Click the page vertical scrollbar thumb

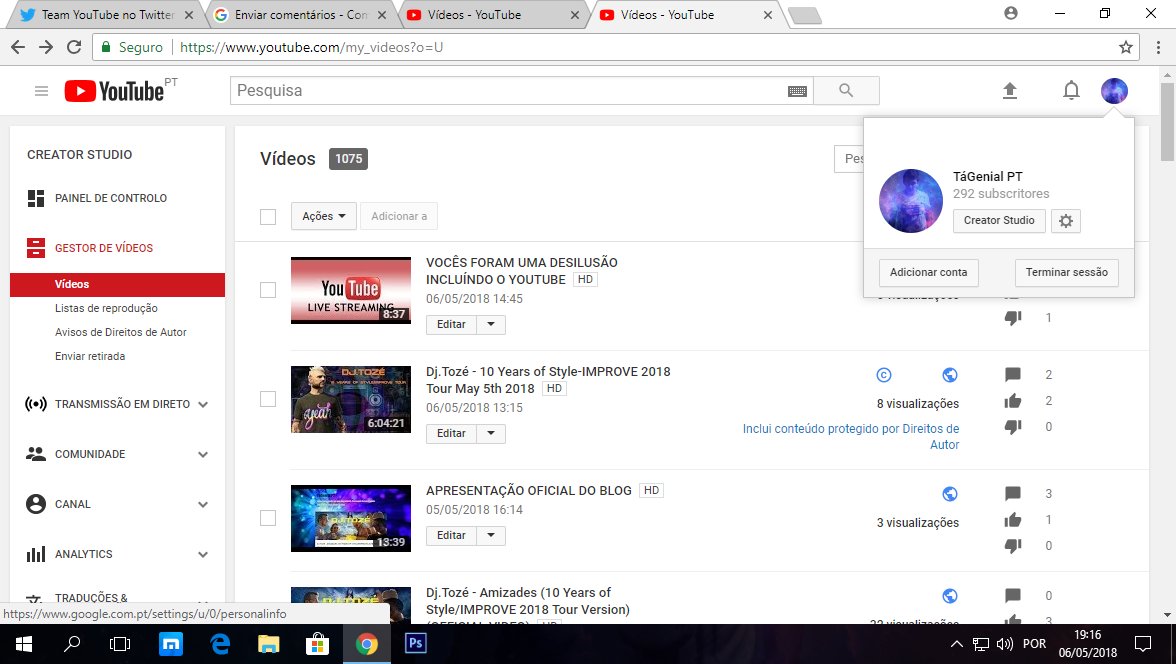1167,122
